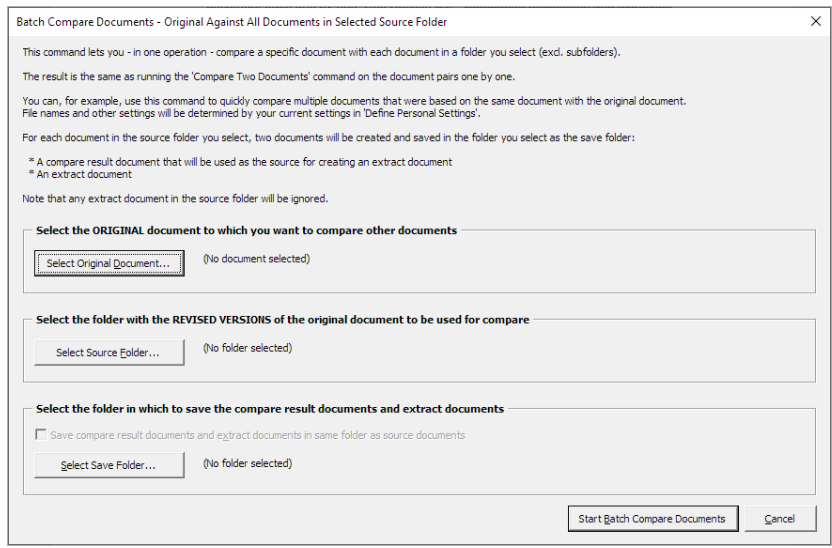Click the 'This command lets you' intro line

point(322,52)
